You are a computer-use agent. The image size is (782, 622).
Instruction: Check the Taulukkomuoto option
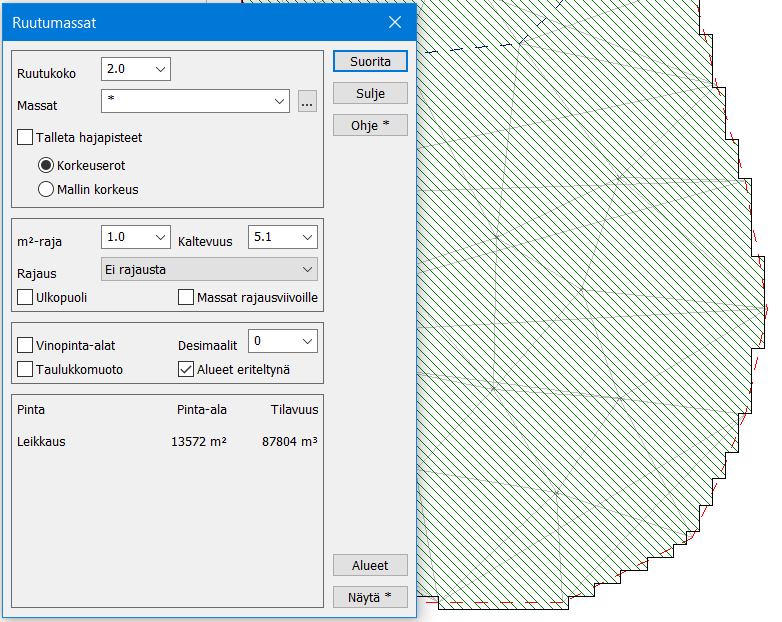point(26,369)
